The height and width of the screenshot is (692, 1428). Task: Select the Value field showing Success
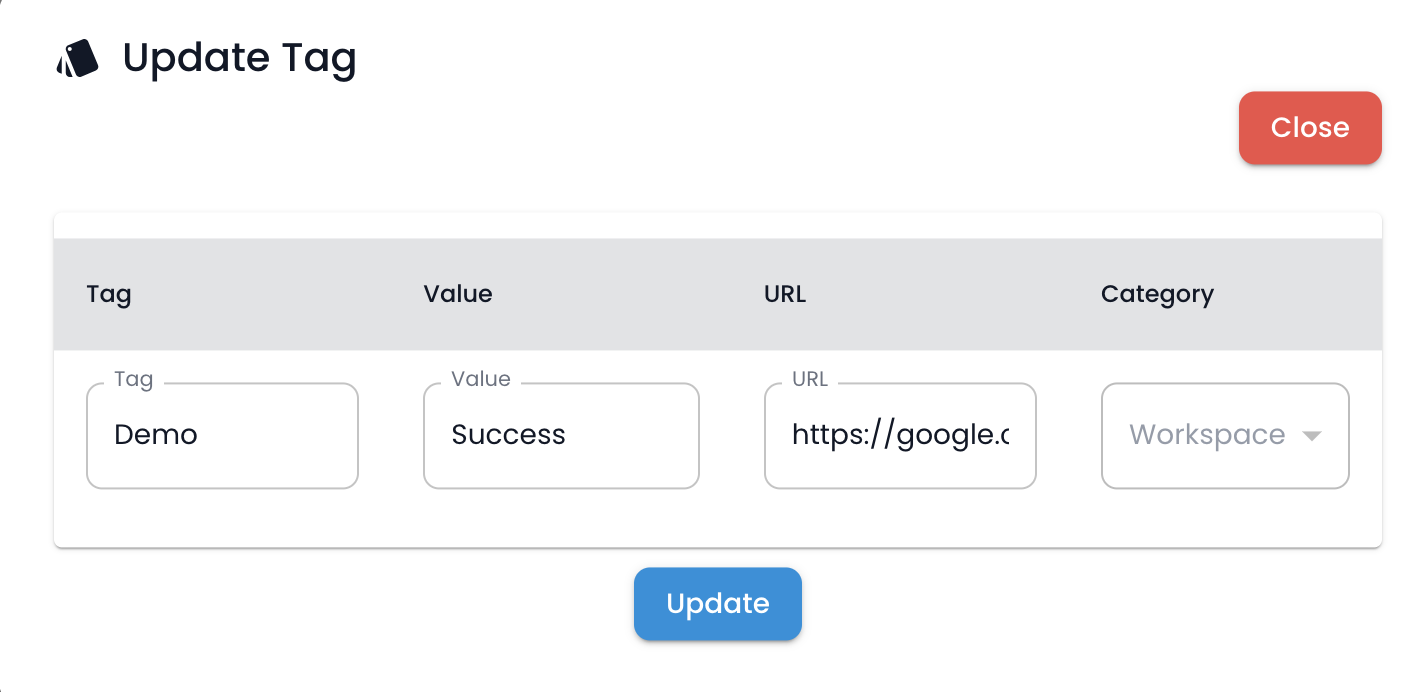[560, 435]
